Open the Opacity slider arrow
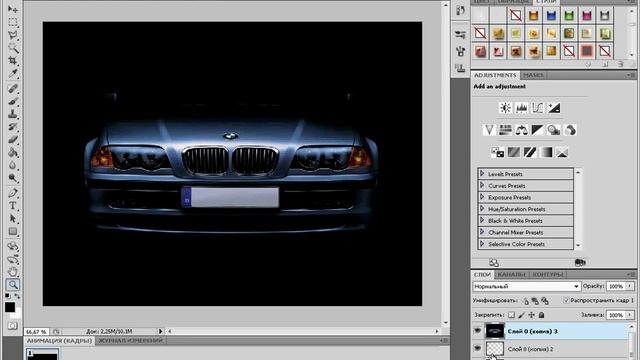The width and height of the screenshot is (640, 360). (630, 287)
